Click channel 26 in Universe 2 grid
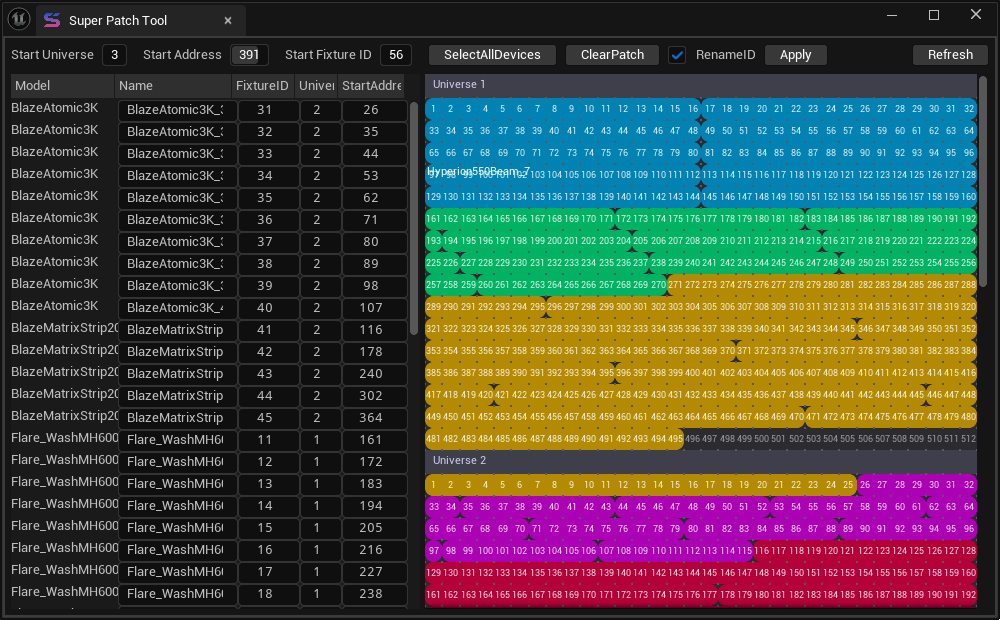Screen dimensions: 1000x620 pyautogui.click(x=865, y=485)
